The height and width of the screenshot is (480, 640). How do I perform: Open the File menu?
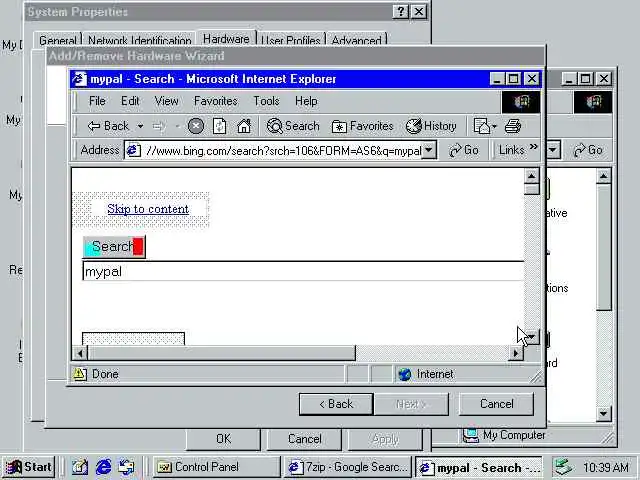pyautogui.click(x=97, y=101)
